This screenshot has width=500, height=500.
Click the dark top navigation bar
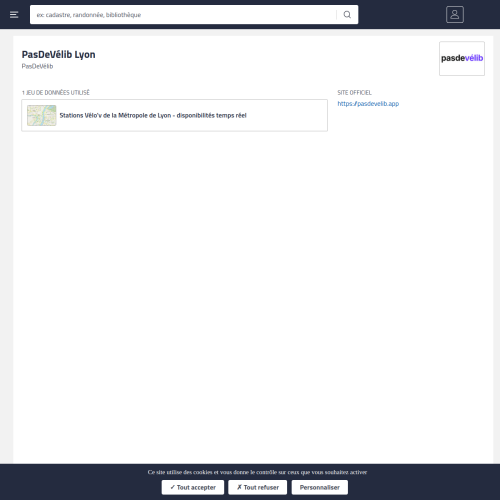[400, 15]
